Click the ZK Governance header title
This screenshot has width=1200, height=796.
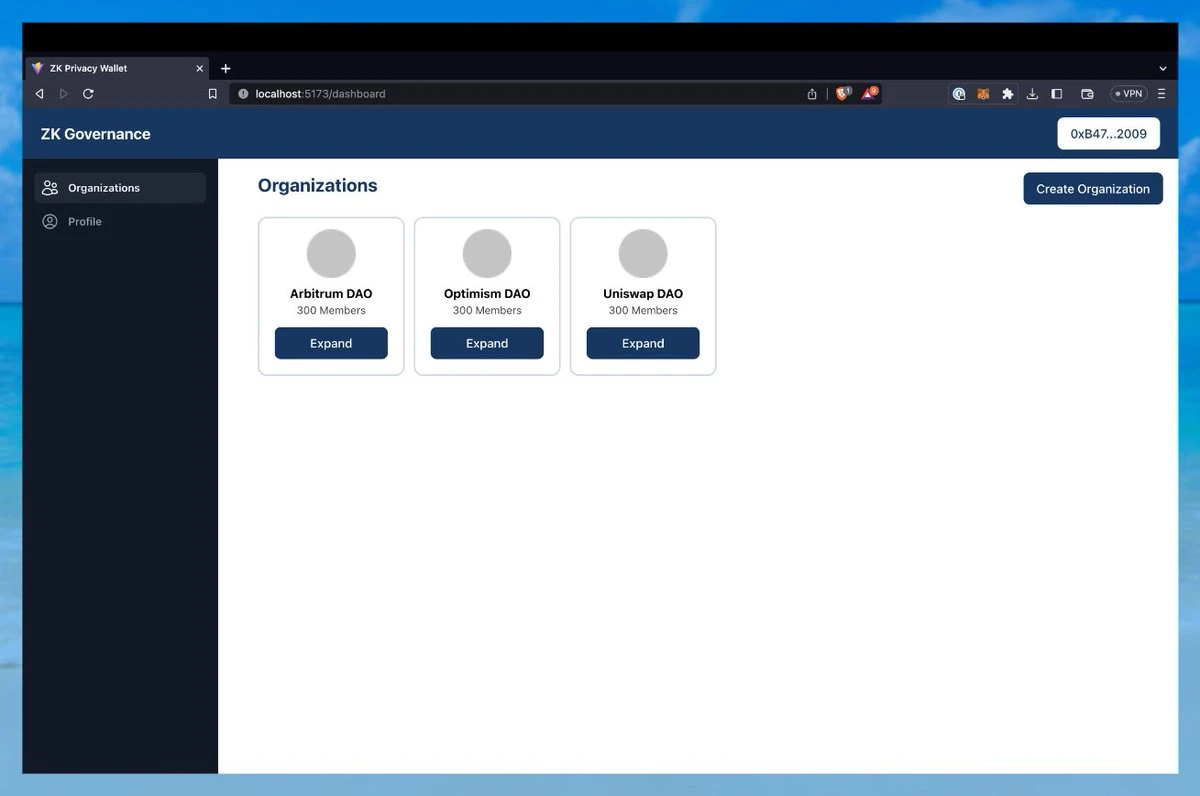coord(96,134)
